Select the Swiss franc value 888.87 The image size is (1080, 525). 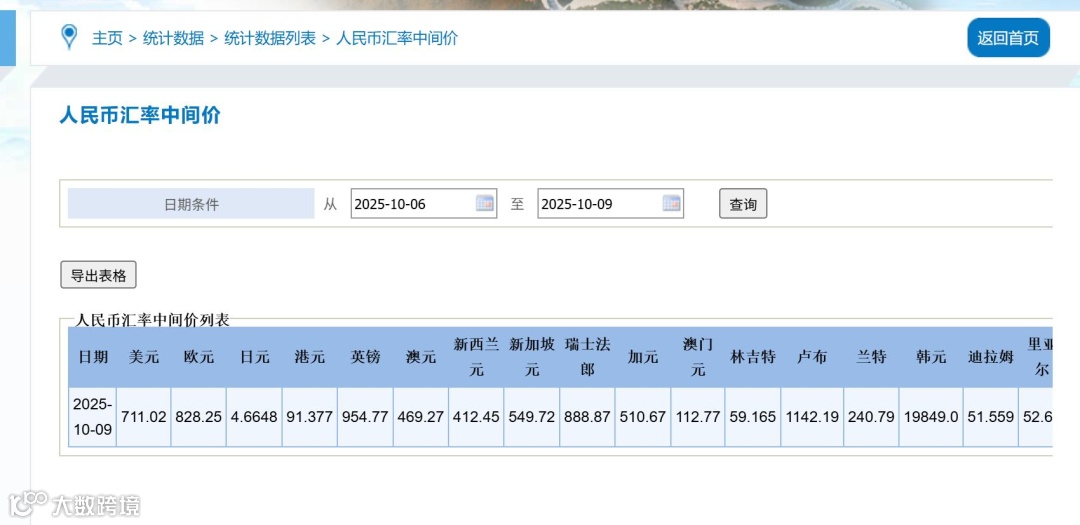pos(587,417)
